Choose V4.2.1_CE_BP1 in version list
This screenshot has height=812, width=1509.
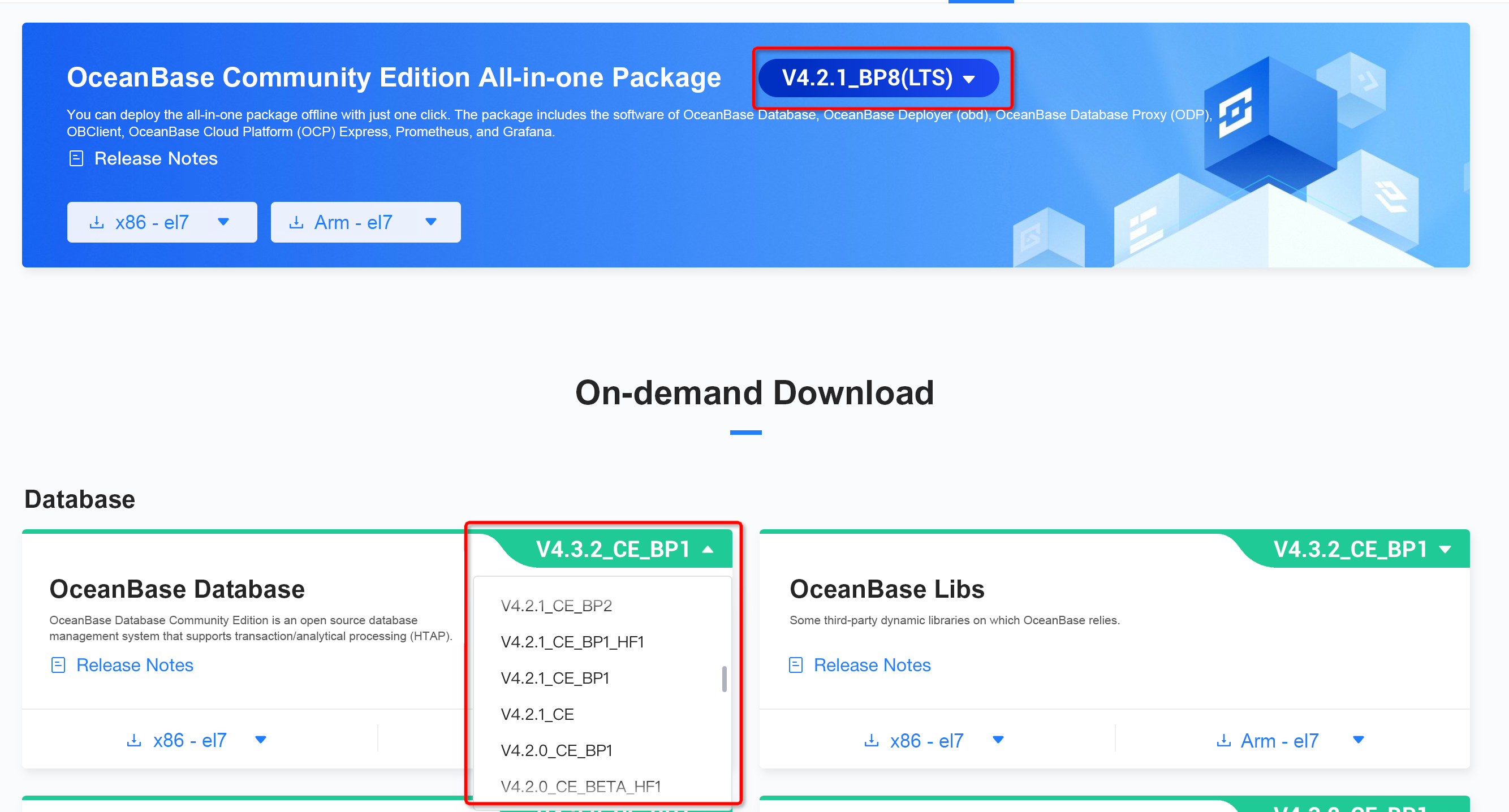555,679
